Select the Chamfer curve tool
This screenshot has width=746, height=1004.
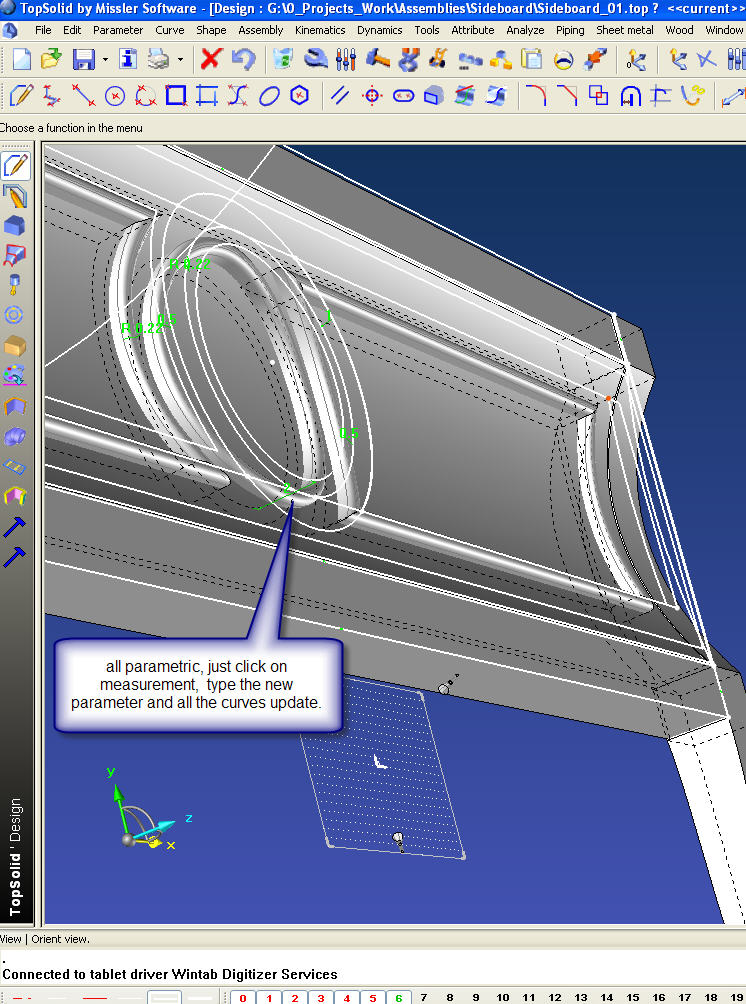pyautogui.click(x=567, y=96)
